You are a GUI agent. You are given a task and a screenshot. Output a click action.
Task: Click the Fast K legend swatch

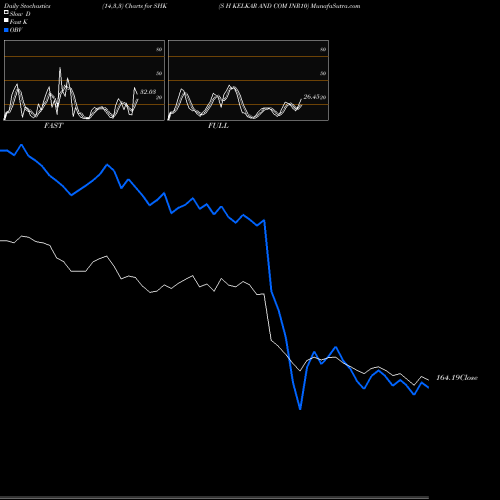[6, 20]
